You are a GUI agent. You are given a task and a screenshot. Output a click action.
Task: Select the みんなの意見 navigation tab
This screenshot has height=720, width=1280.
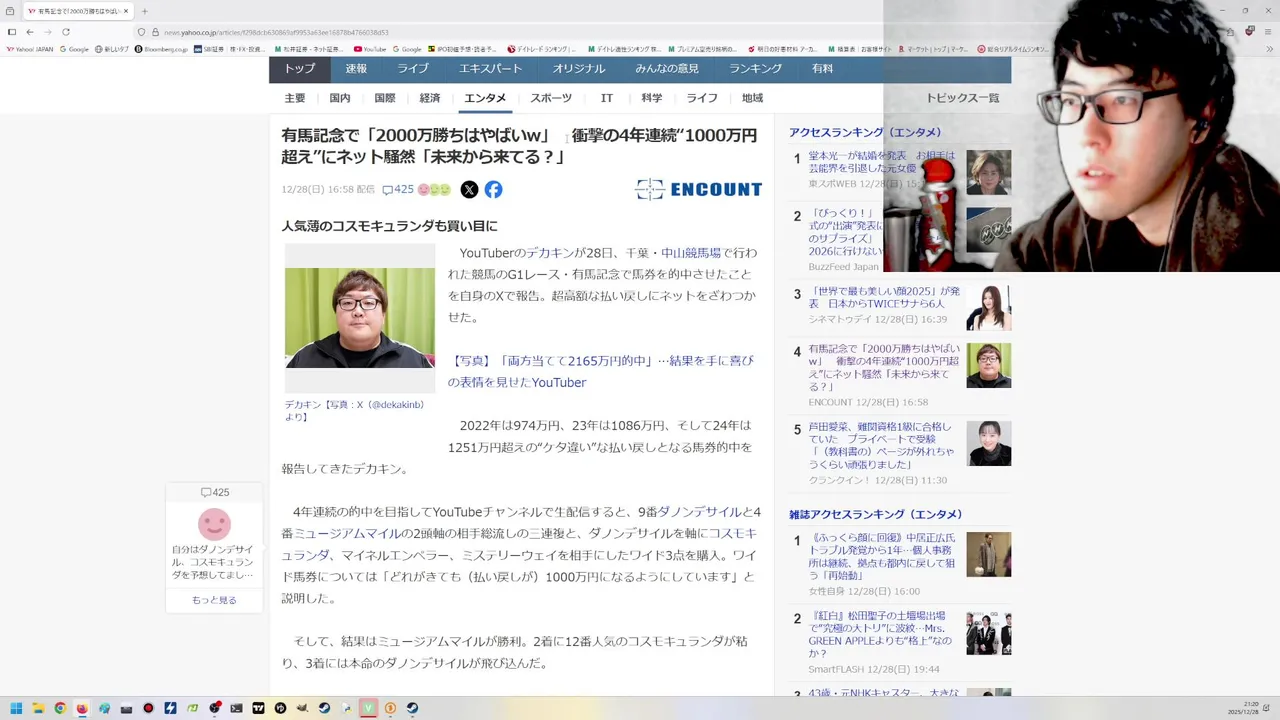point(667,69)
